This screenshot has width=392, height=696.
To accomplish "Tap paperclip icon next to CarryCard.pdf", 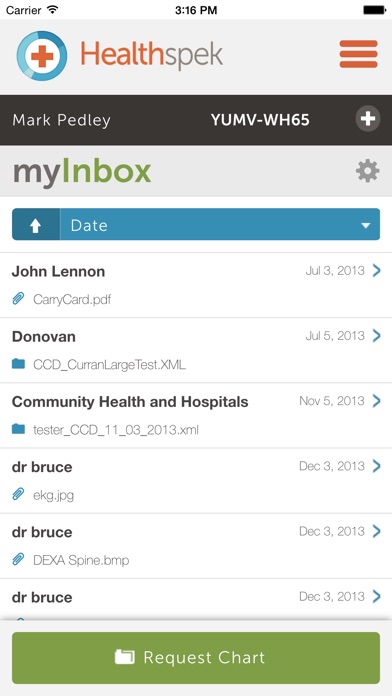I will click(x=18, y=299).
